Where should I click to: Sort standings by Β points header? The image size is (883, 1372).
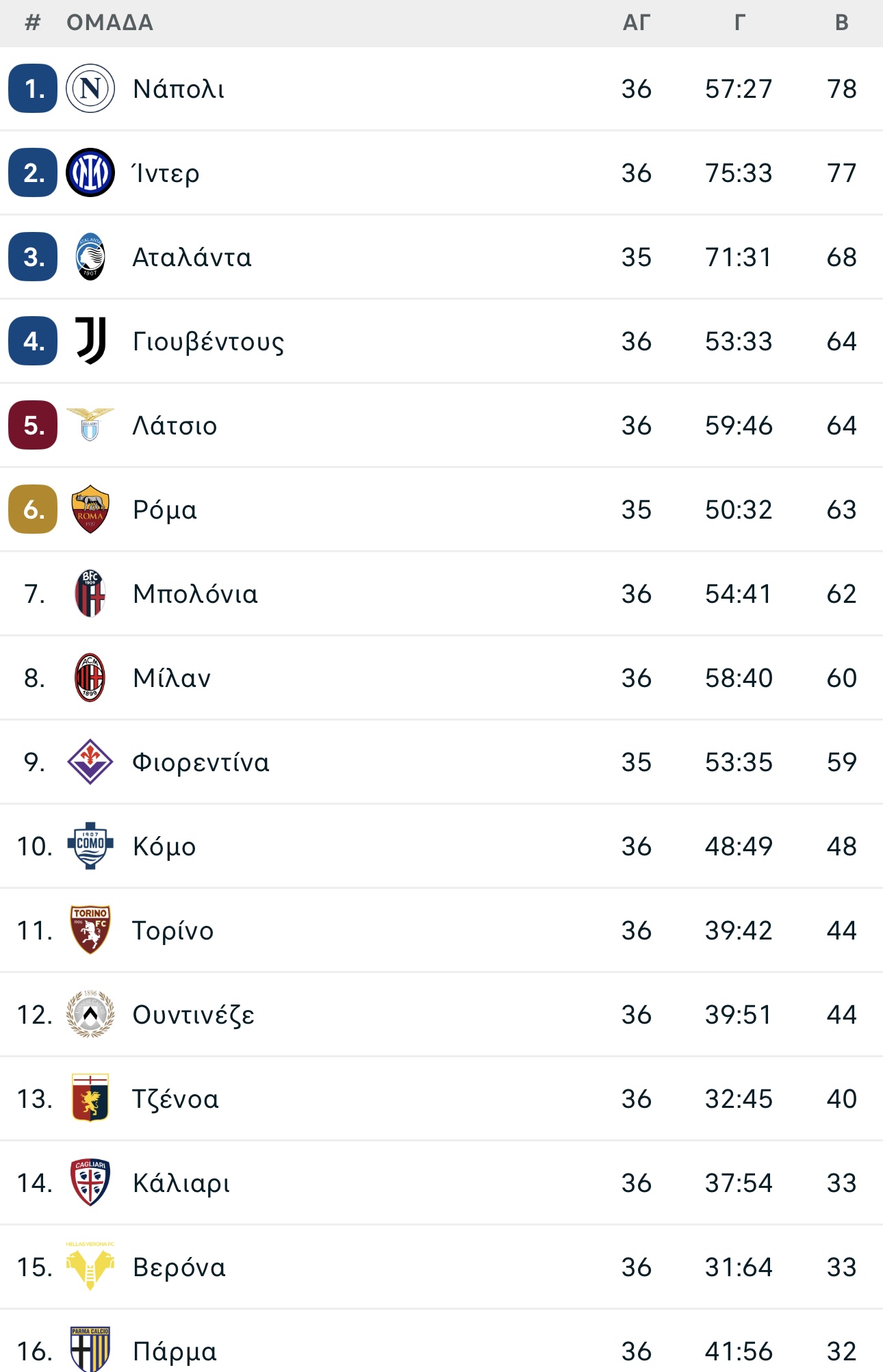tap(842, 23)
